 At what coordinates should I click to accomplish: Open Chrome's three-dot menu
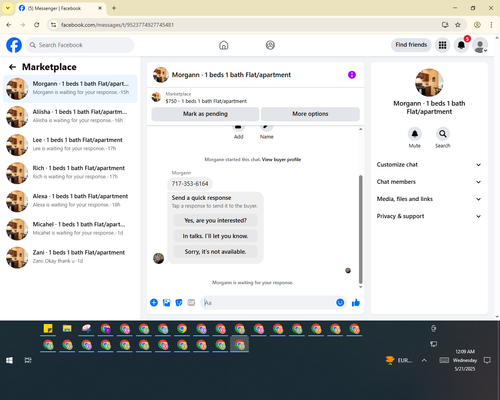(491, 25)
